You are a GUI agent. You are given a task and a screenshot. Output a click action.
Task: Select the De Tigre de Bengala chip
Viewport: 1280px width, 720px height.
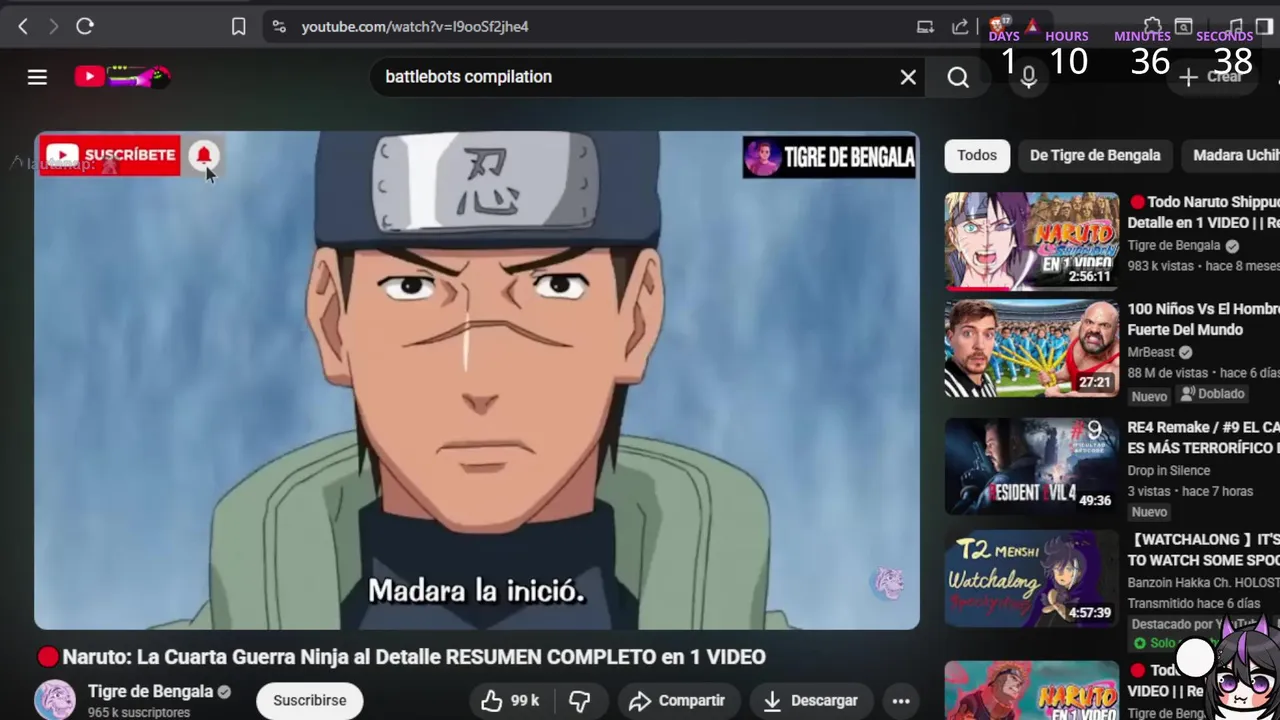tap(1095, 155)
